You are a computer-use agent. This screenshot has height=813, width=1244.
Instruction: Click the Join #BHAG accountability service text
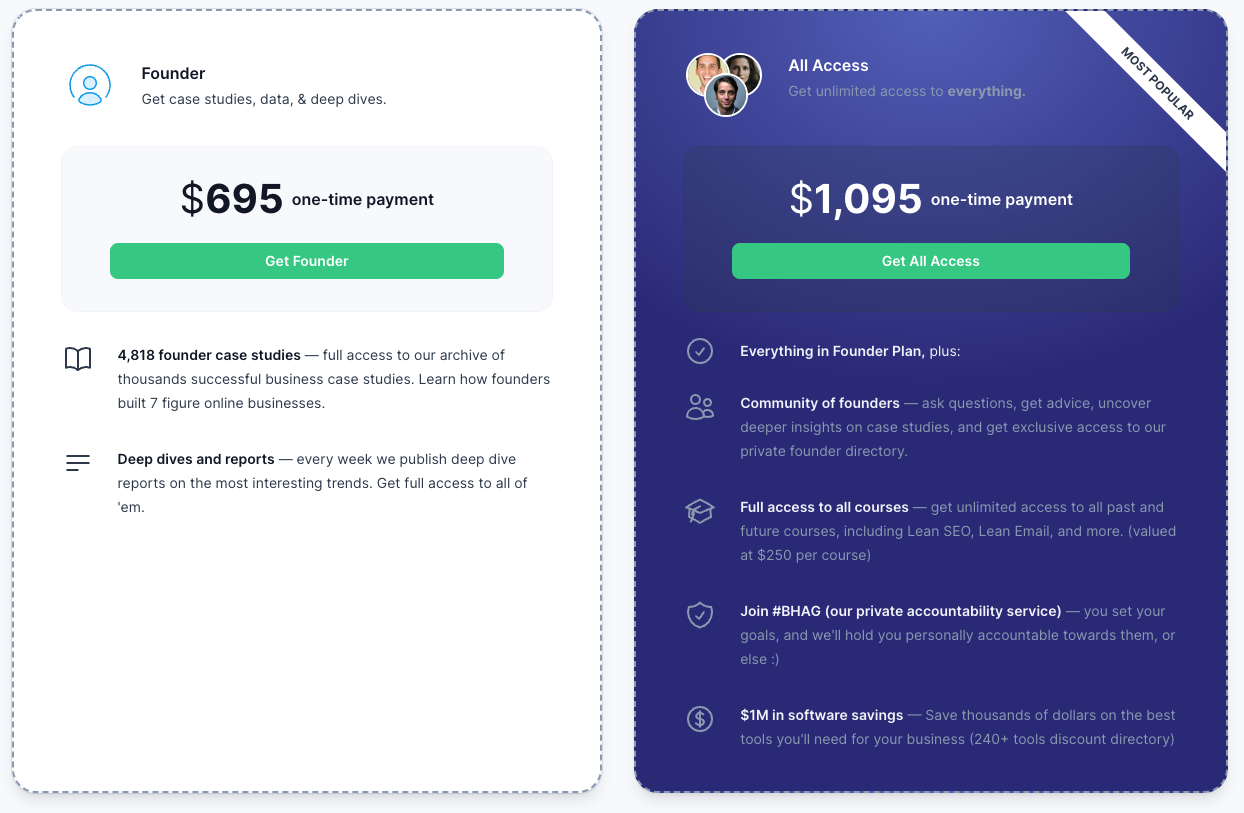tap(900, 611)
